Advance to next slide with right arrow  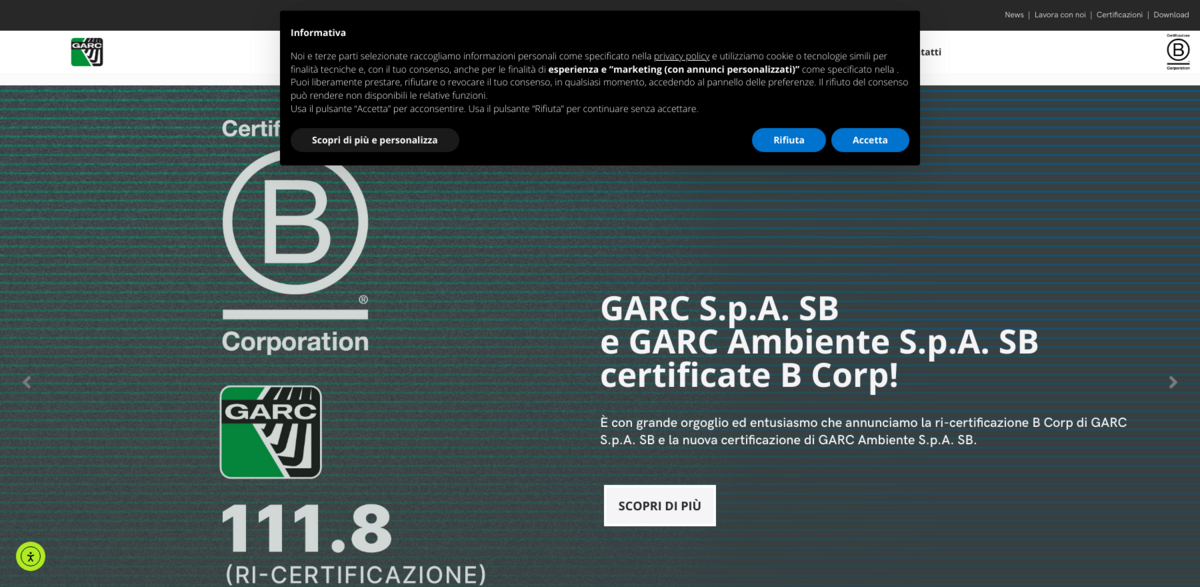(x=1172, y=381)
